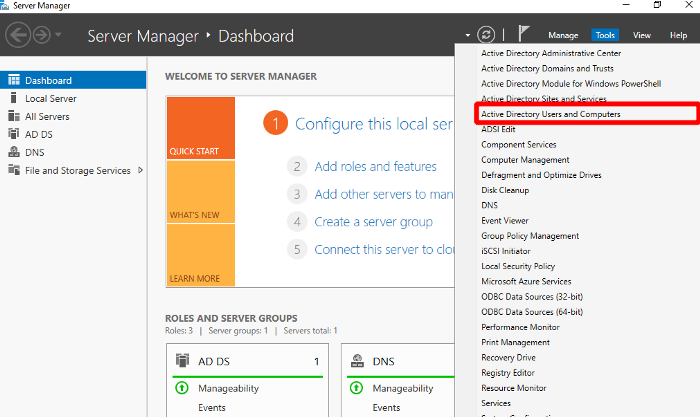Click the DNS sidebar icon
This screenshot has width=700, height=417.
[14, 152]
